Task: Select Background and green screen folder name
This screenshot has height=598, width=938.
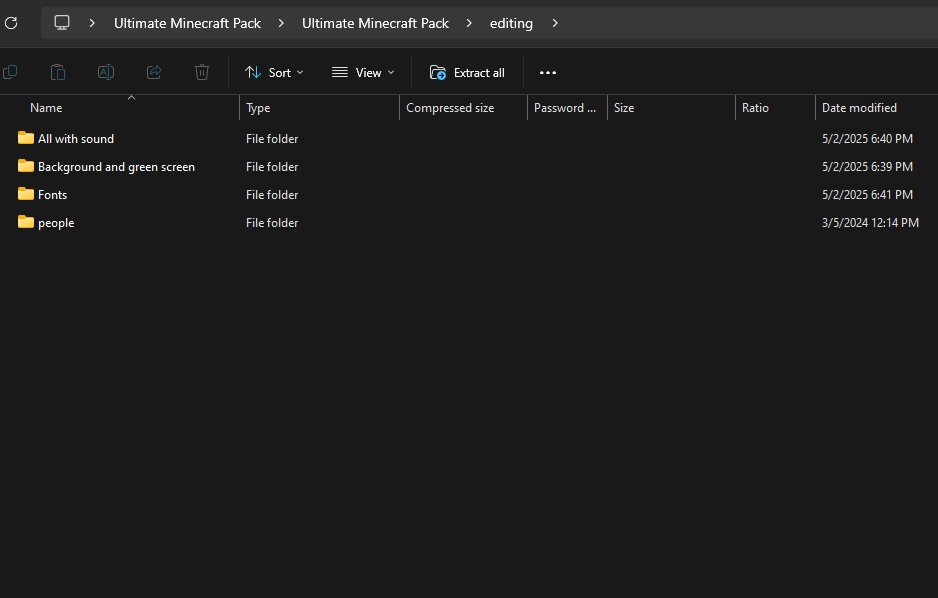Action: (116, 167)
